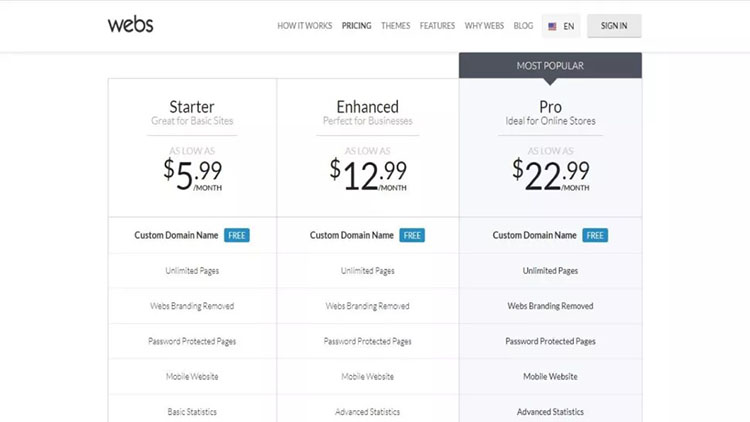Open the Pricing menu item
The width and height of the screenshot is (750, 422).
356,26
